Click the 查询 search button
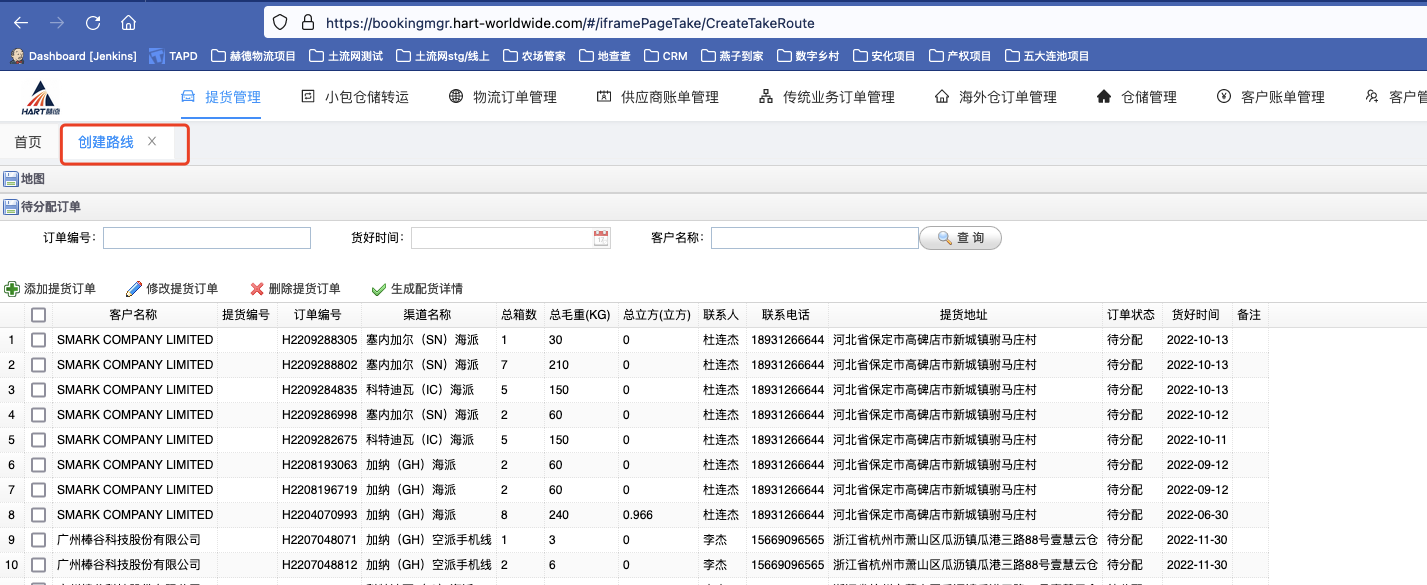Viewport: 1427px width, 585px height. point(960,238)
